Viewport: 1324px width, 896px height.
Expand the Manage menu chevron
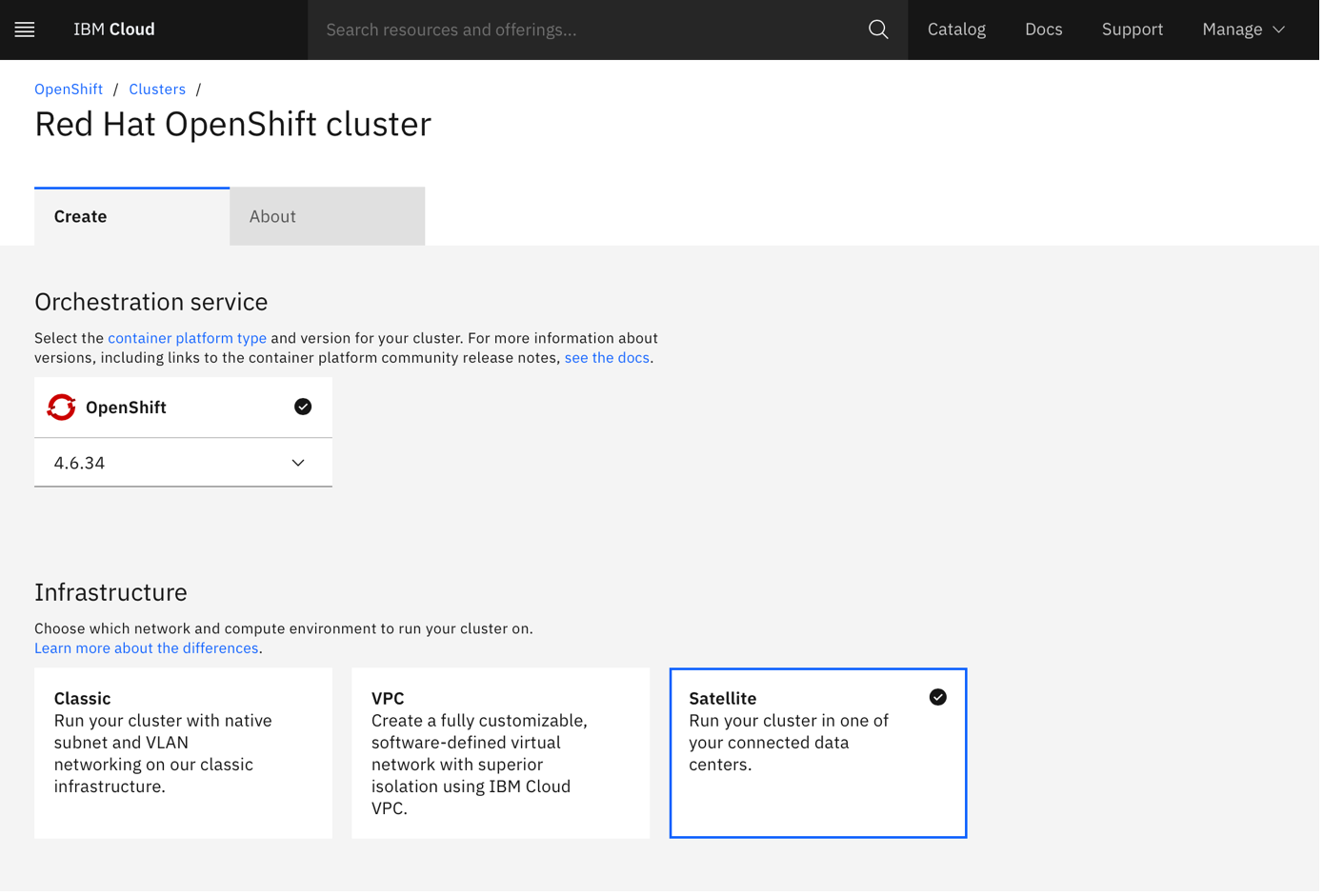1279,30
